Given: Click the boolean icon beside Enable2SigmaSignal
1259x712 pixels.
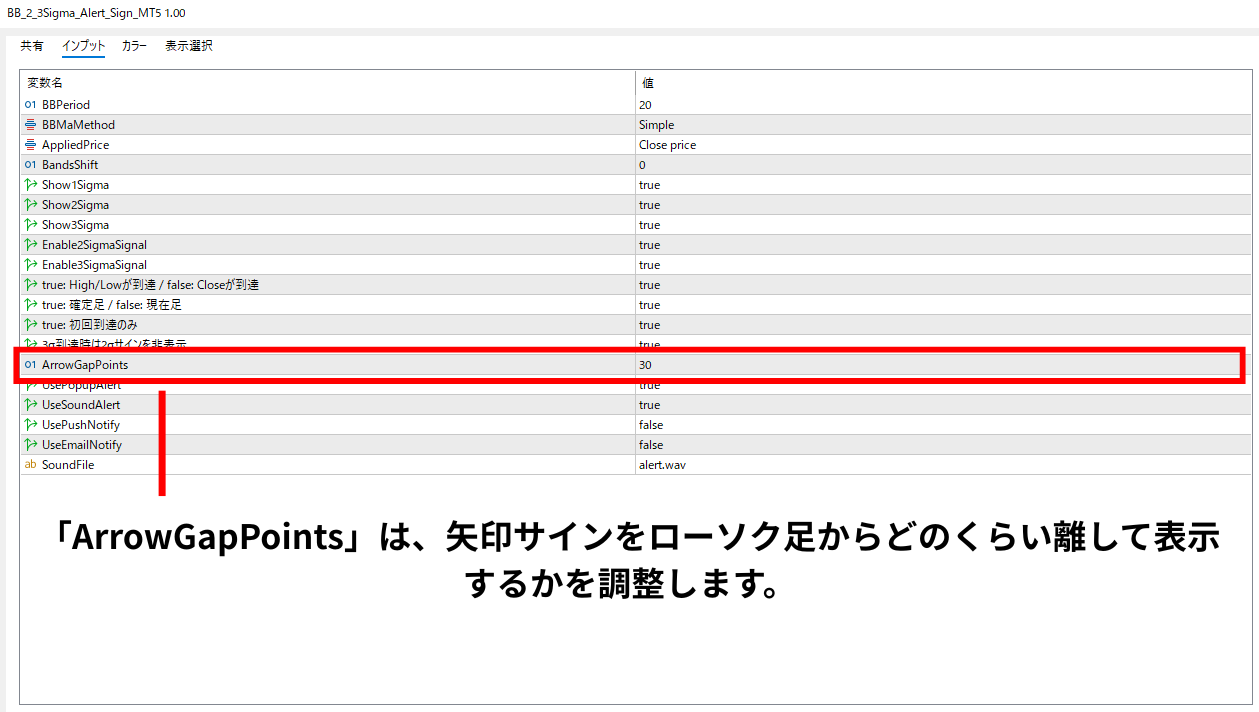Looking at the screenshot, I should [30, 245].
